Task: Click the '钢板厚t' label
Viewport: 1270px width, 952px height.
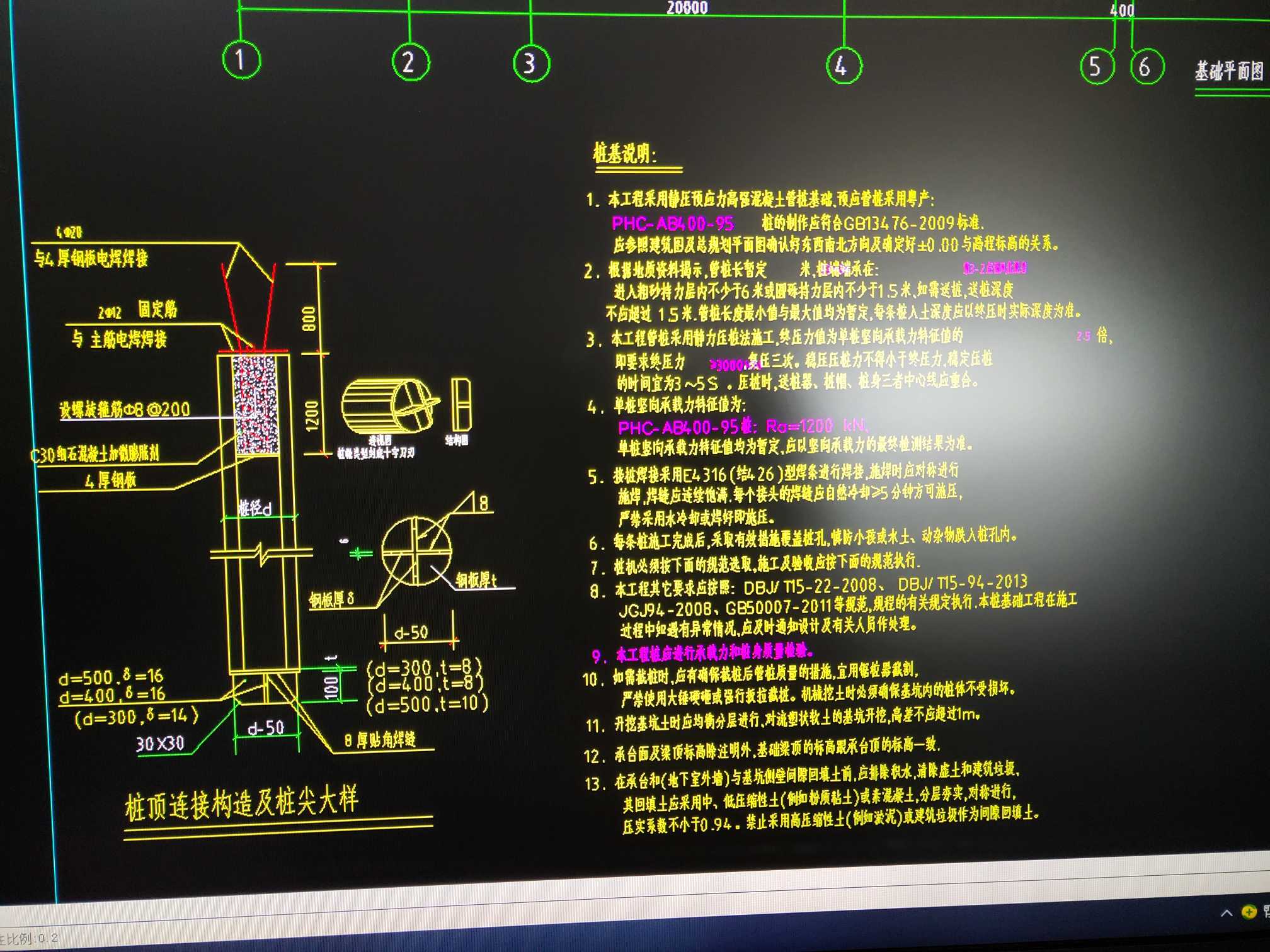Action: click(x=476, y=579)
